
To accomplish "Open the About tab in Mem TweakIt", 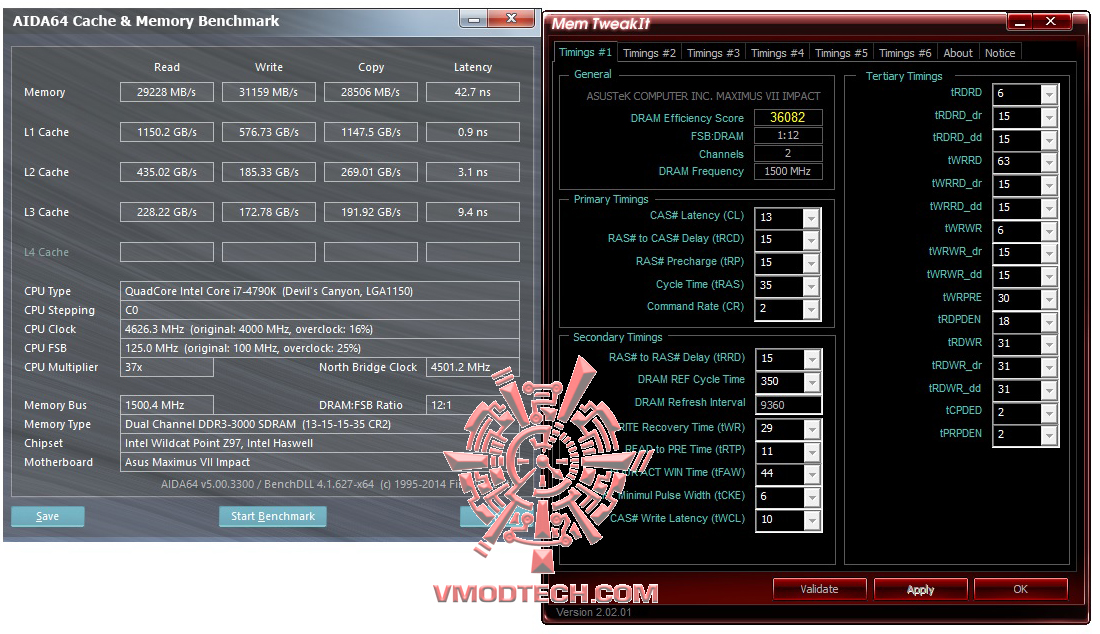I will coord(958,53).
